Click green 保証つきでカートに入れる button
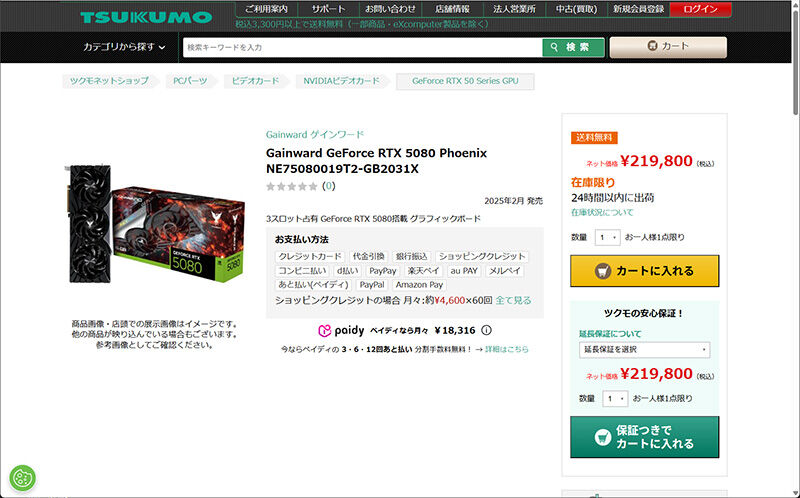Viewport: 800px width, 498px height. coord(644,437)
